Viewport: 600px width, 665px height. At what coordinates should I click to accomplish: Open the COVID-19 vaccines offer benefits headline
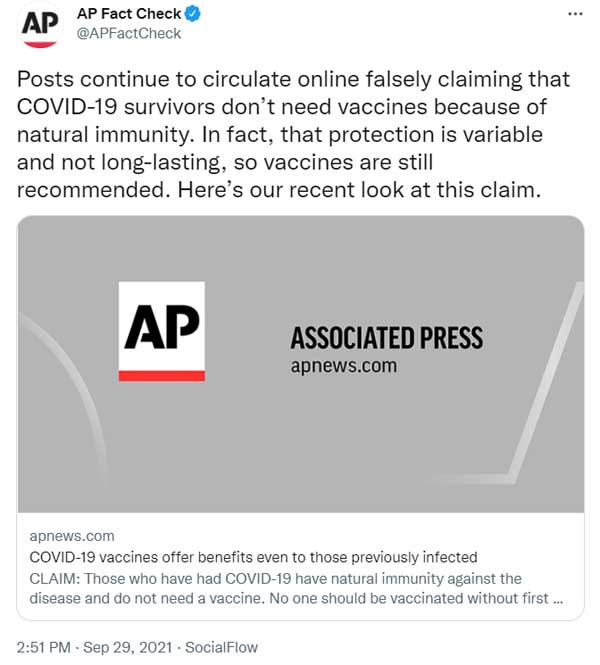254,557
